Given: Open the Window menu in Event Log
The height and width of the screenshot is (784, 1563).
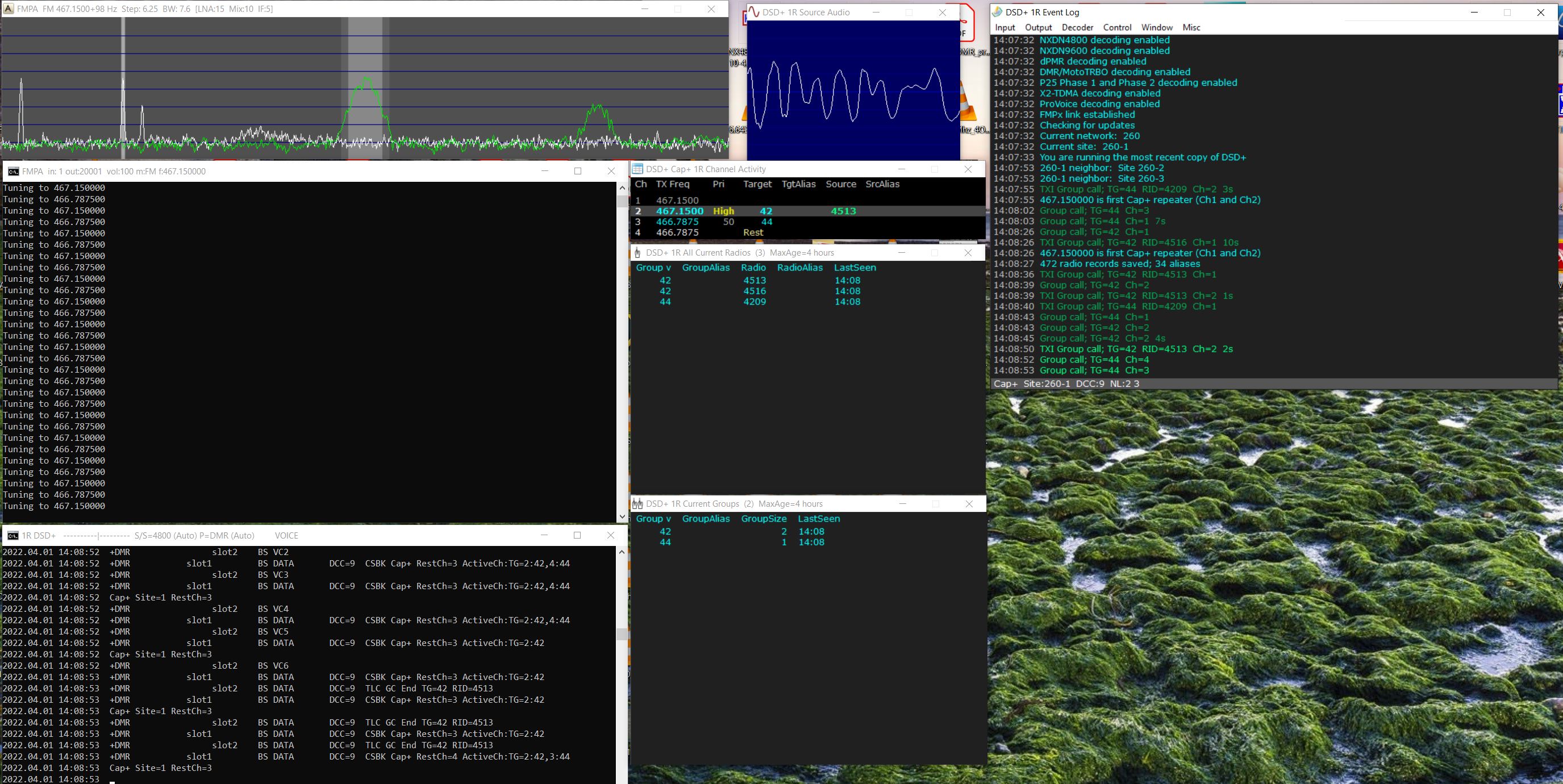Looking at the screenshot, I should [x=1156, y=27].
